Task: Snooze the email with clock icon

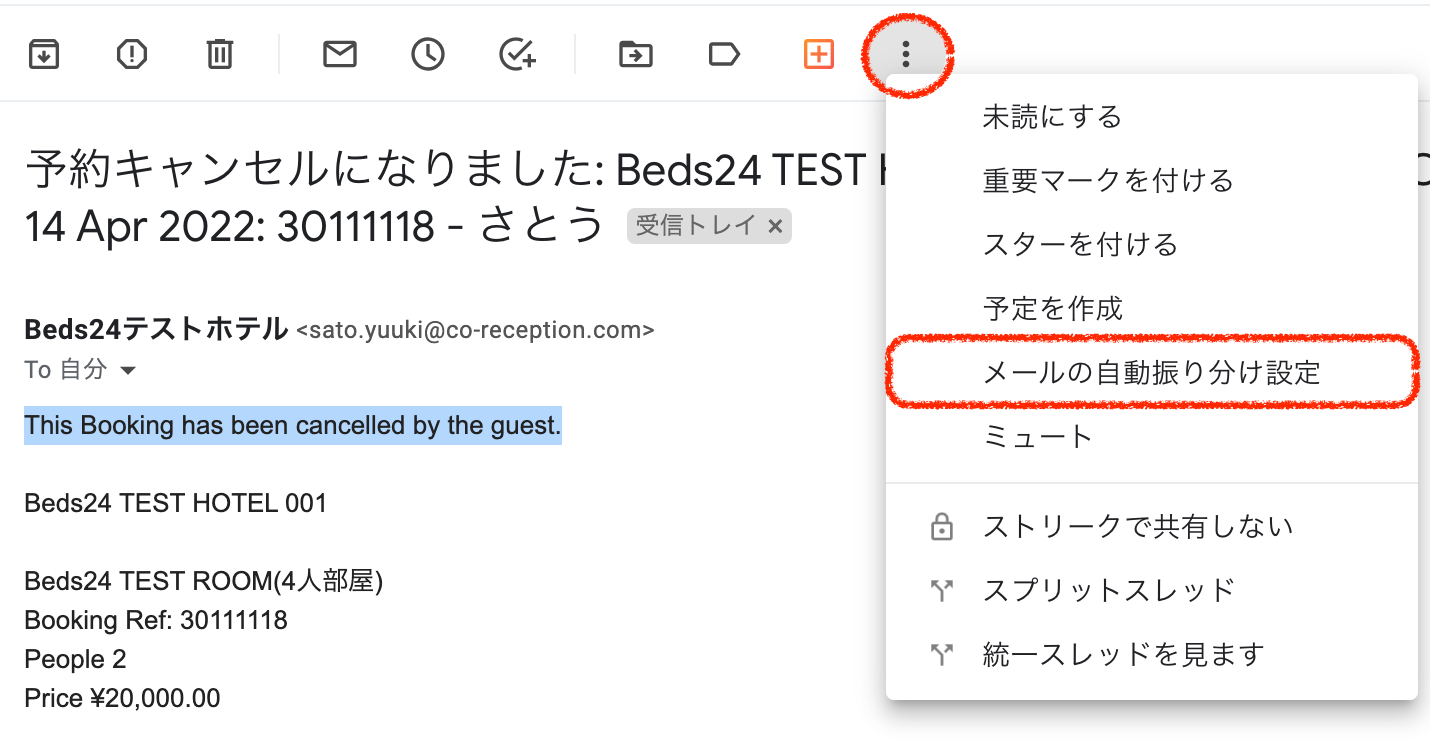Action: click(x=428, y=54)
